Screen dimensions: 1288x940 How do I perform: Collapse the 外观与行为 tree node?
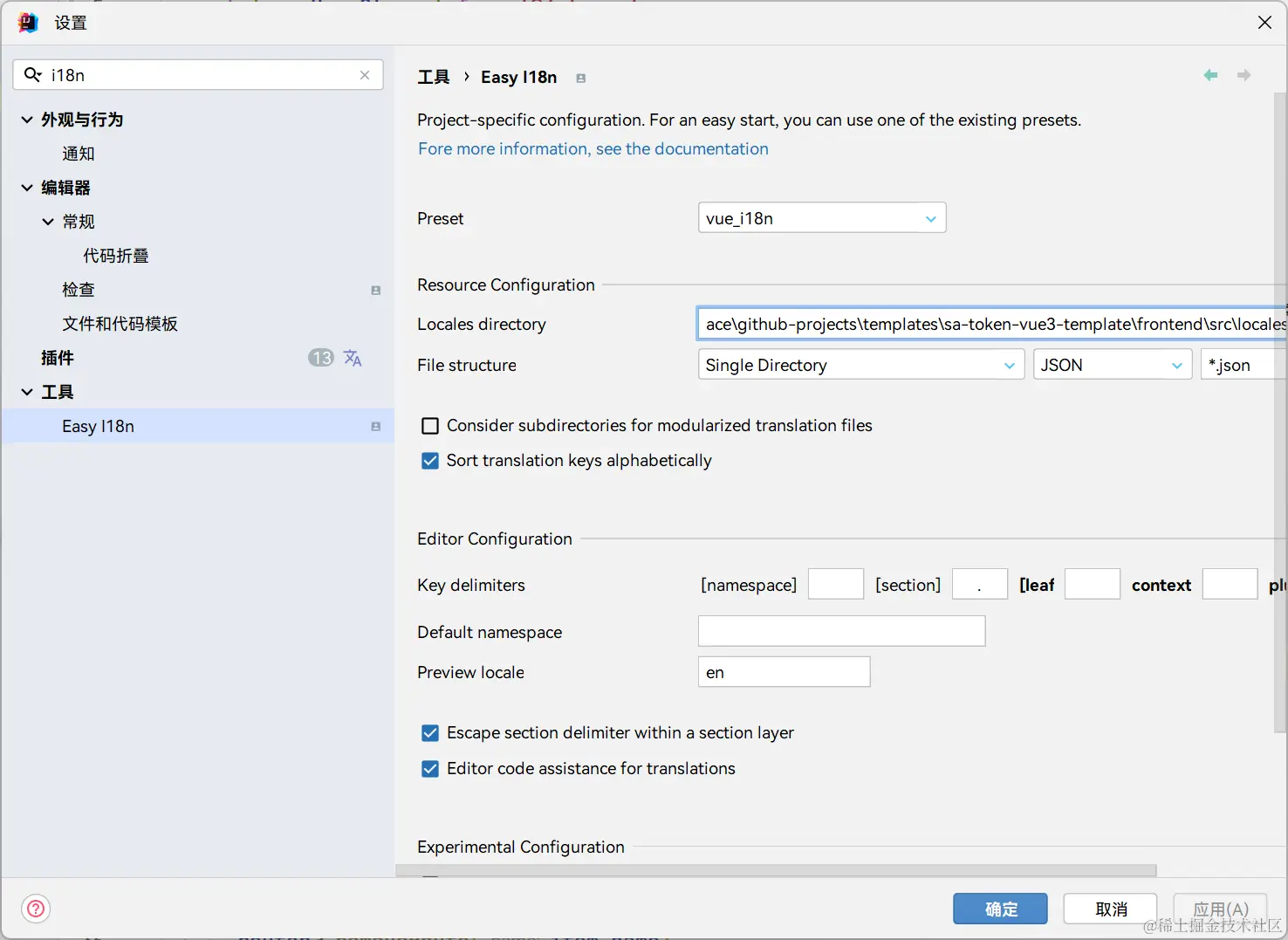coord(27,120)
